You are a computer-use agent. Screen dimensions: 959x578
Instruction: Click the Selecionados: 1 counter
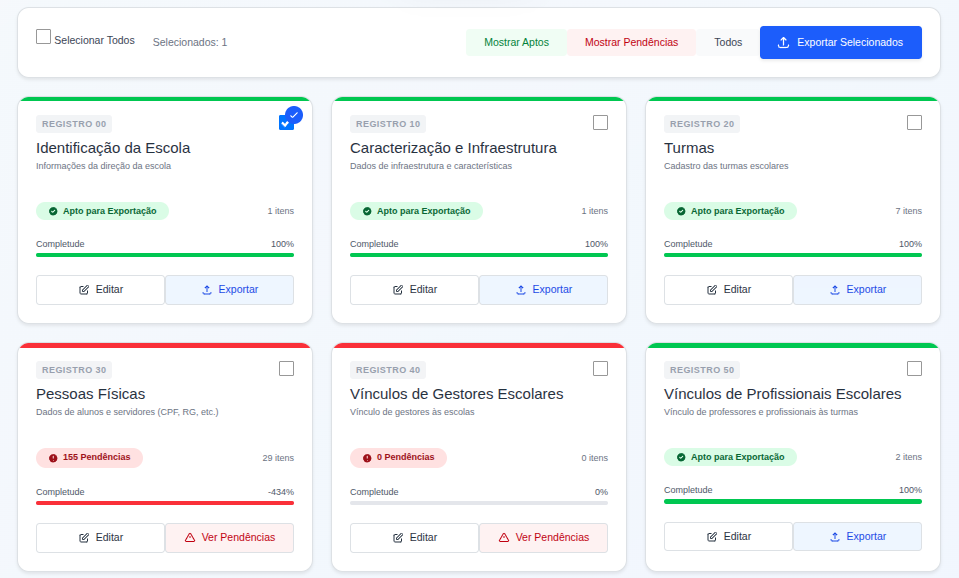pos(190,42)
